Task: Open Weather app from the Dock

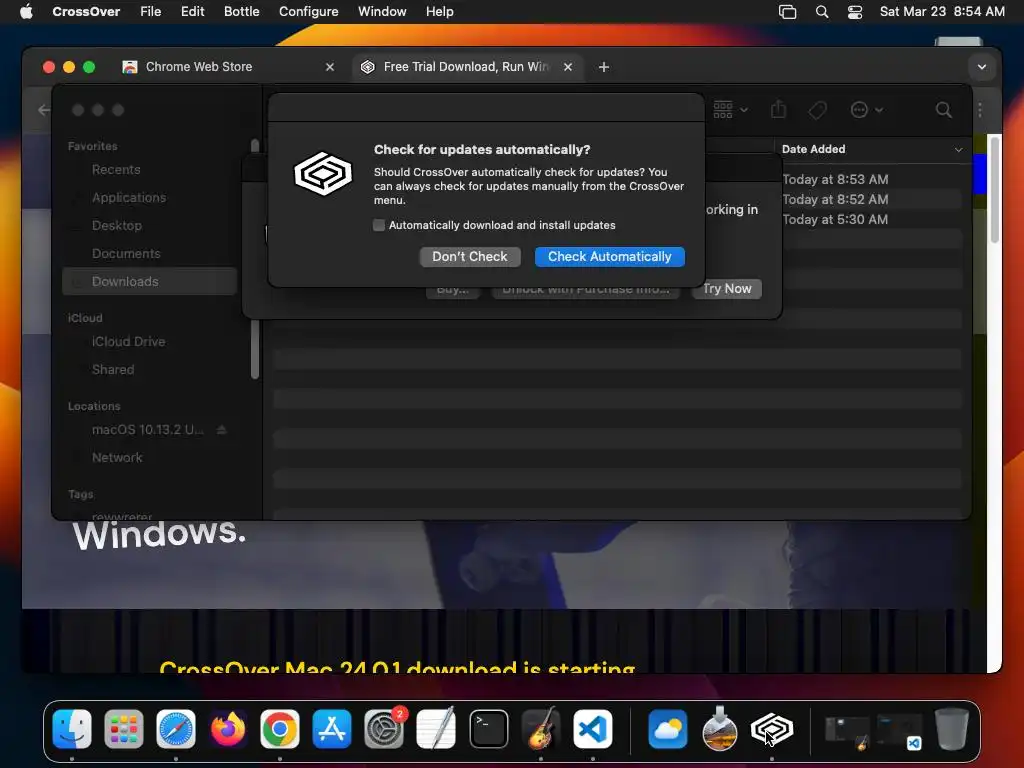Action: coord(667,728)
